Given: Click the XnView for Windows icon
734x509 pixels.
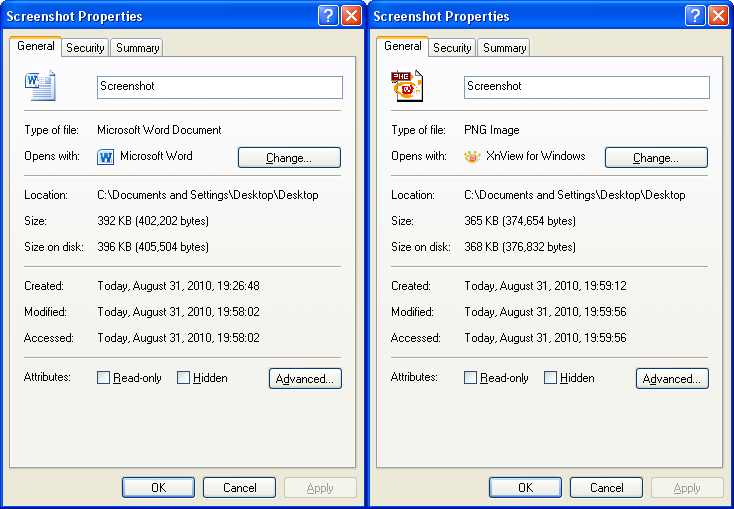Looking at the screenshot, I should click(x=473, y=157).
